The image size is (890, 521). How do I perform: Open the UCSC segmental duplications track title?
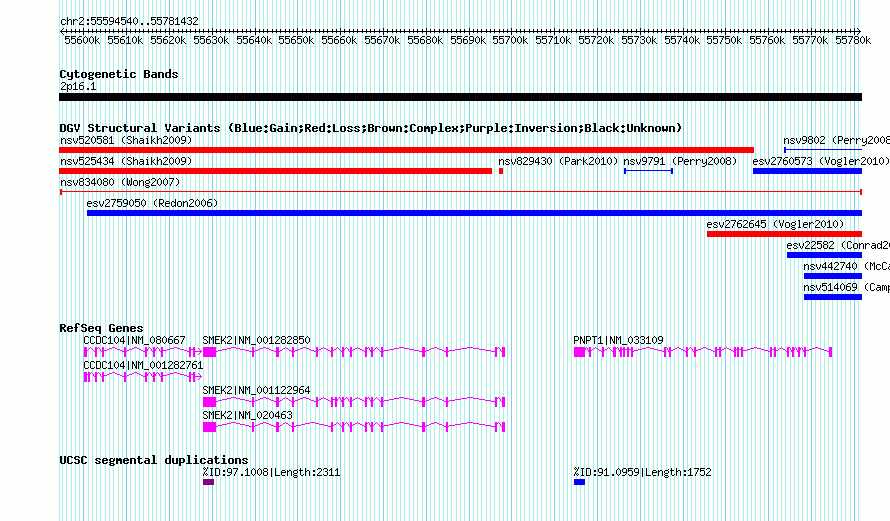pos(154,460)
